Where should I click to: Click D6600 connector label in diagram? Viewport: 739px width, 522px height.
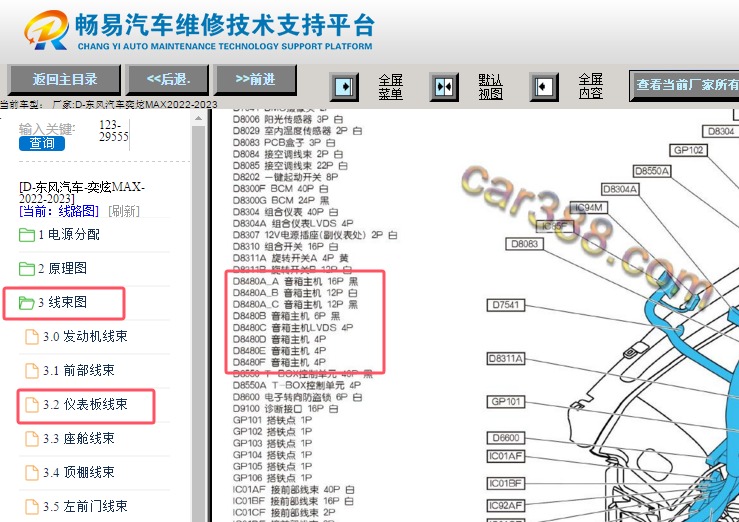tap(506, 438)
